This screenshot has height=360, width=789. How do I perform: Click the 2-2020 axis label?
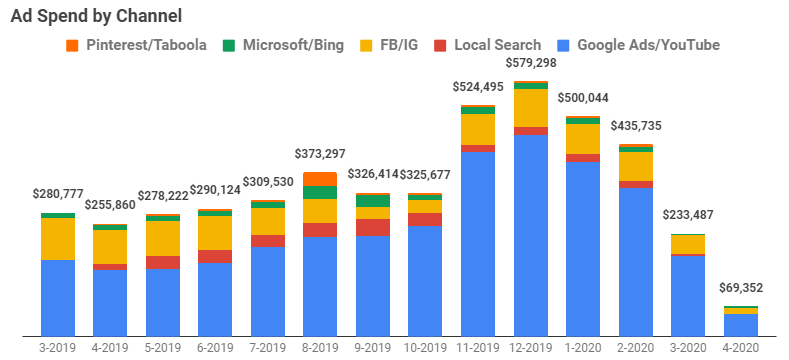point(636,348)
